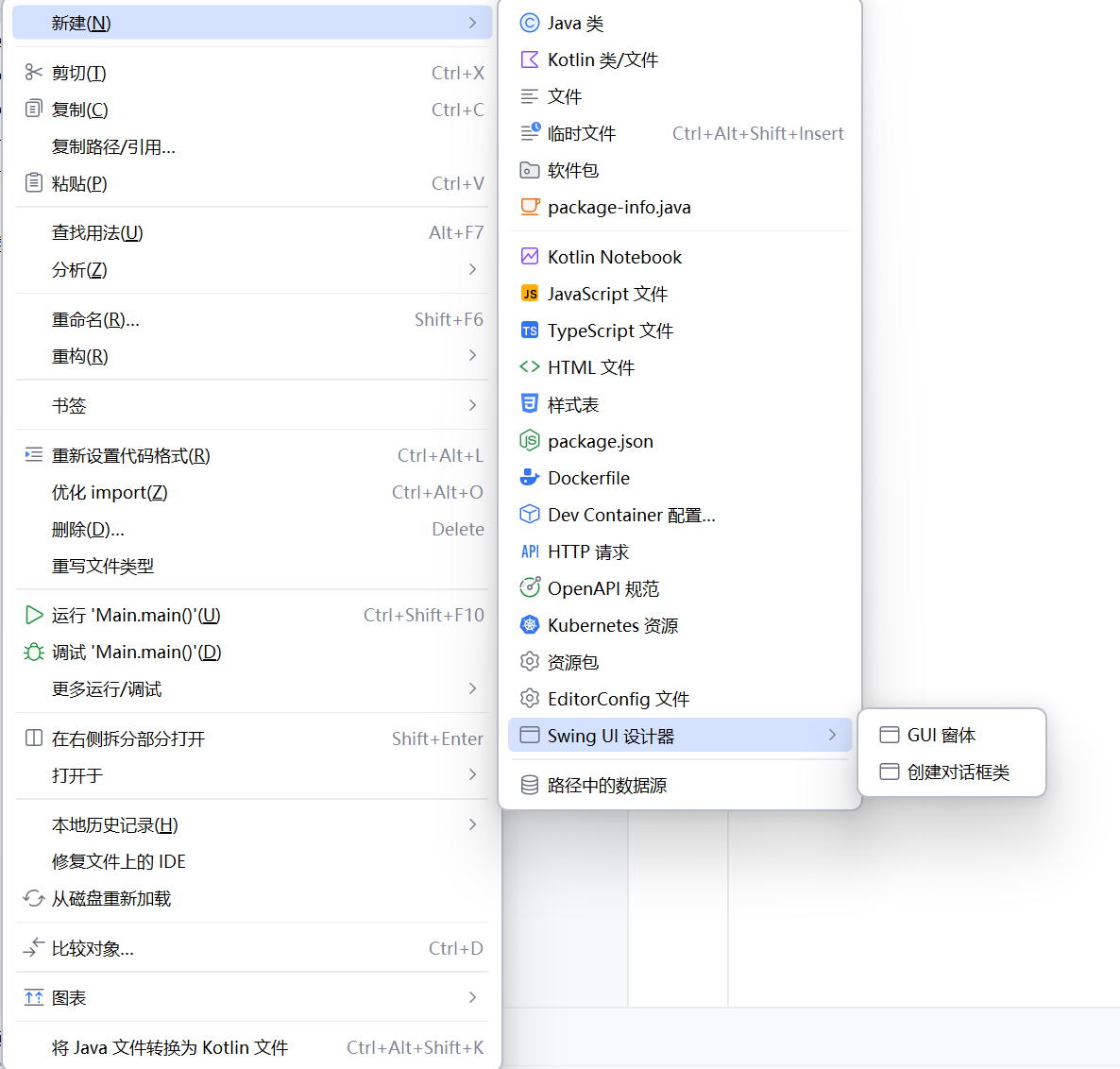Click the API HTTP 请求 icon
This screenshot has height=1069, width=1120.
click(529, 551)
